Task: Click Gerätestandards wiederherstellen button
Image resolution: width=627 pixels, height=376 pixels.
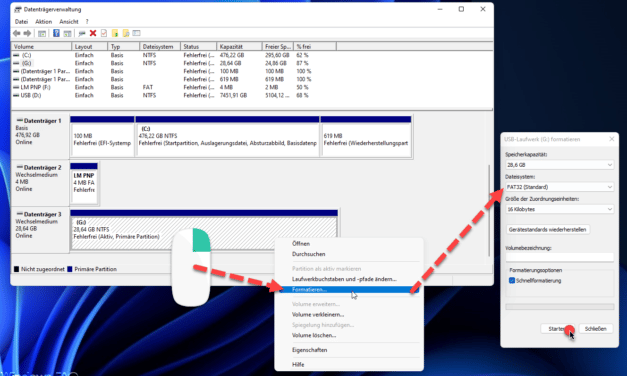Action: pos(547,230)
